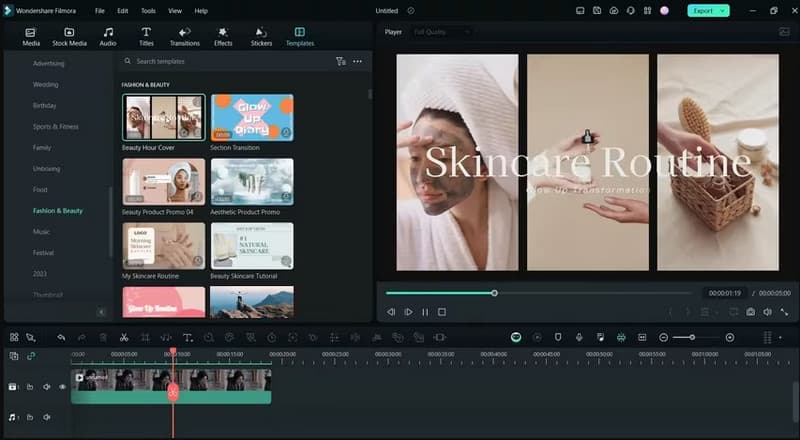
Task: Select the Beauty Skincare Tutorial template
Action: click(252, 246)
